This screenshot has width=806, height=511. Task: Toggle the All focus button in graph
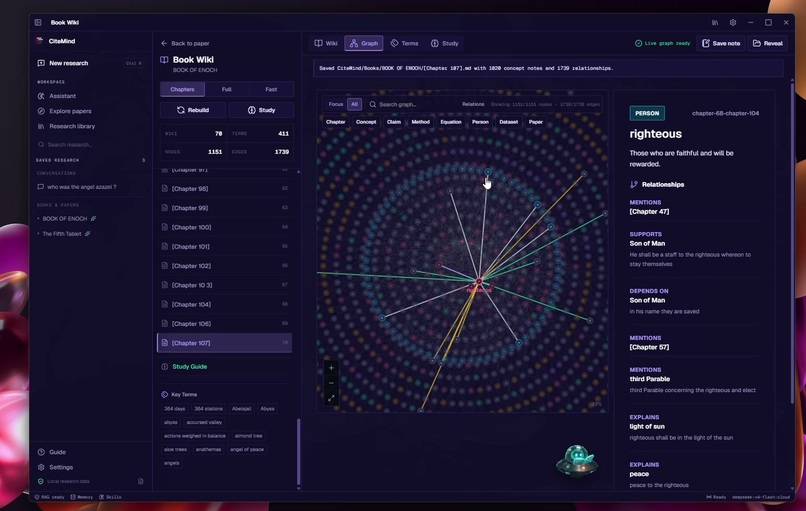(x=354, y=104)
